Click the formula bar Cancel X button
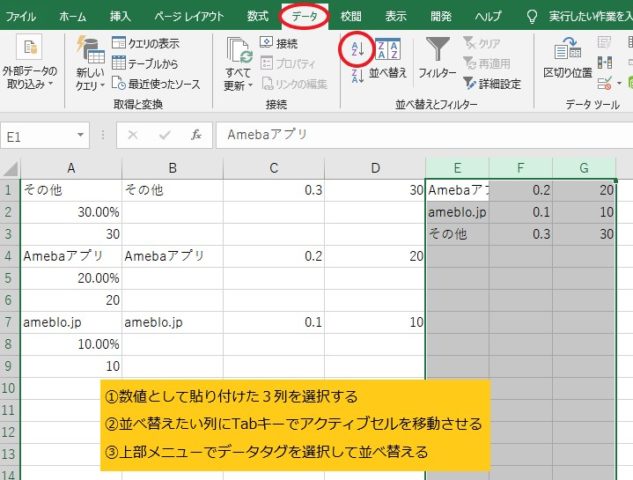633x480 pixels. click(133, 135)
